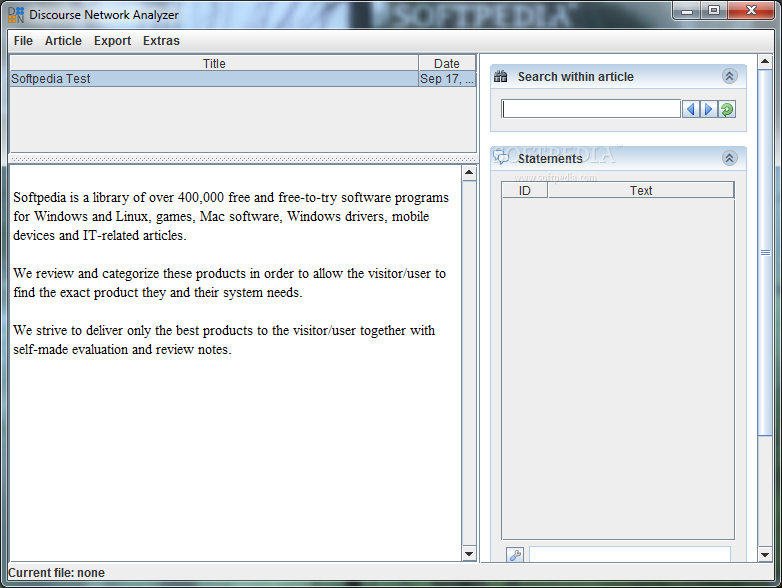782x588 pixels.
Task: Click article text scrollbar down arrow
Action: coord(469,554)
